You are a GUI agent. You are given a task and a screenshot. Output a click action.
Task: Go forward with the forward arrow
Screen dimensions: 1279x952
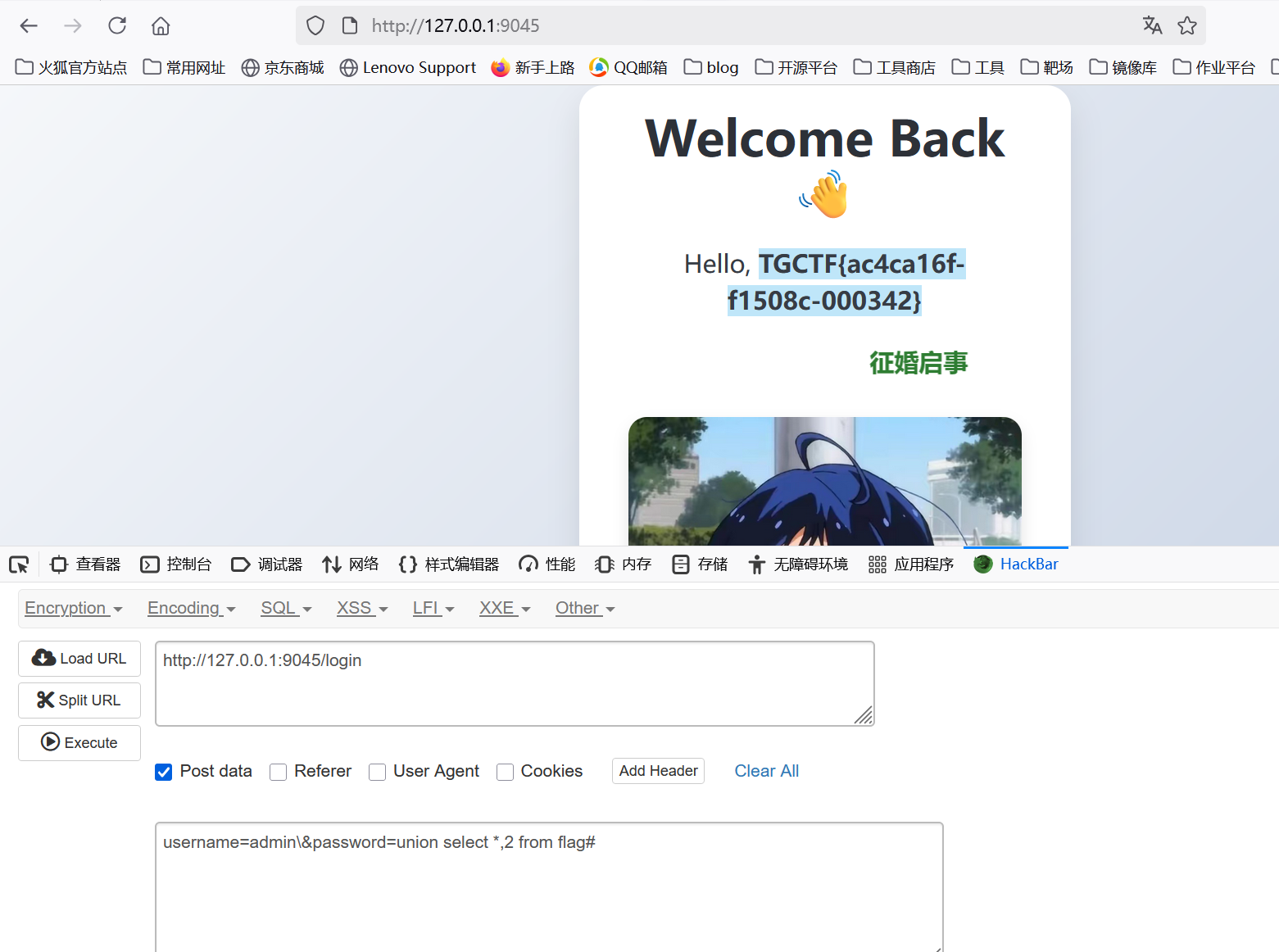pyautogui.click(x=73, y=26)
